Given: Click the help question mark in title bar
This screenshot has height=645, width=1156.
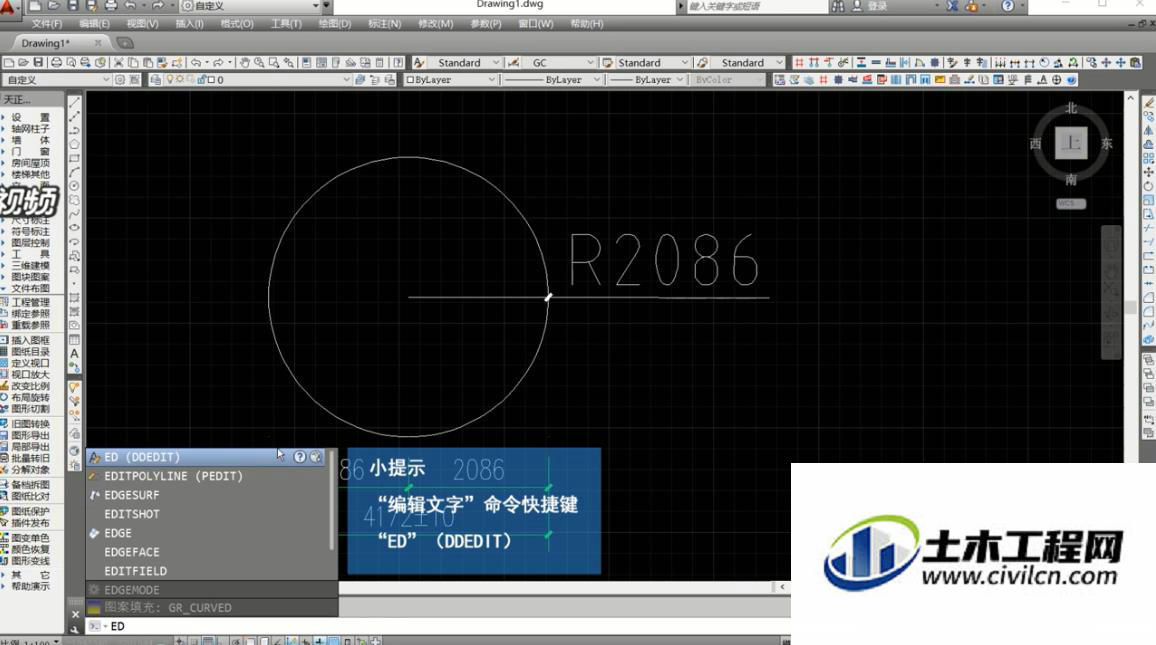Looking at the screenshot, I should [1008, 6].
